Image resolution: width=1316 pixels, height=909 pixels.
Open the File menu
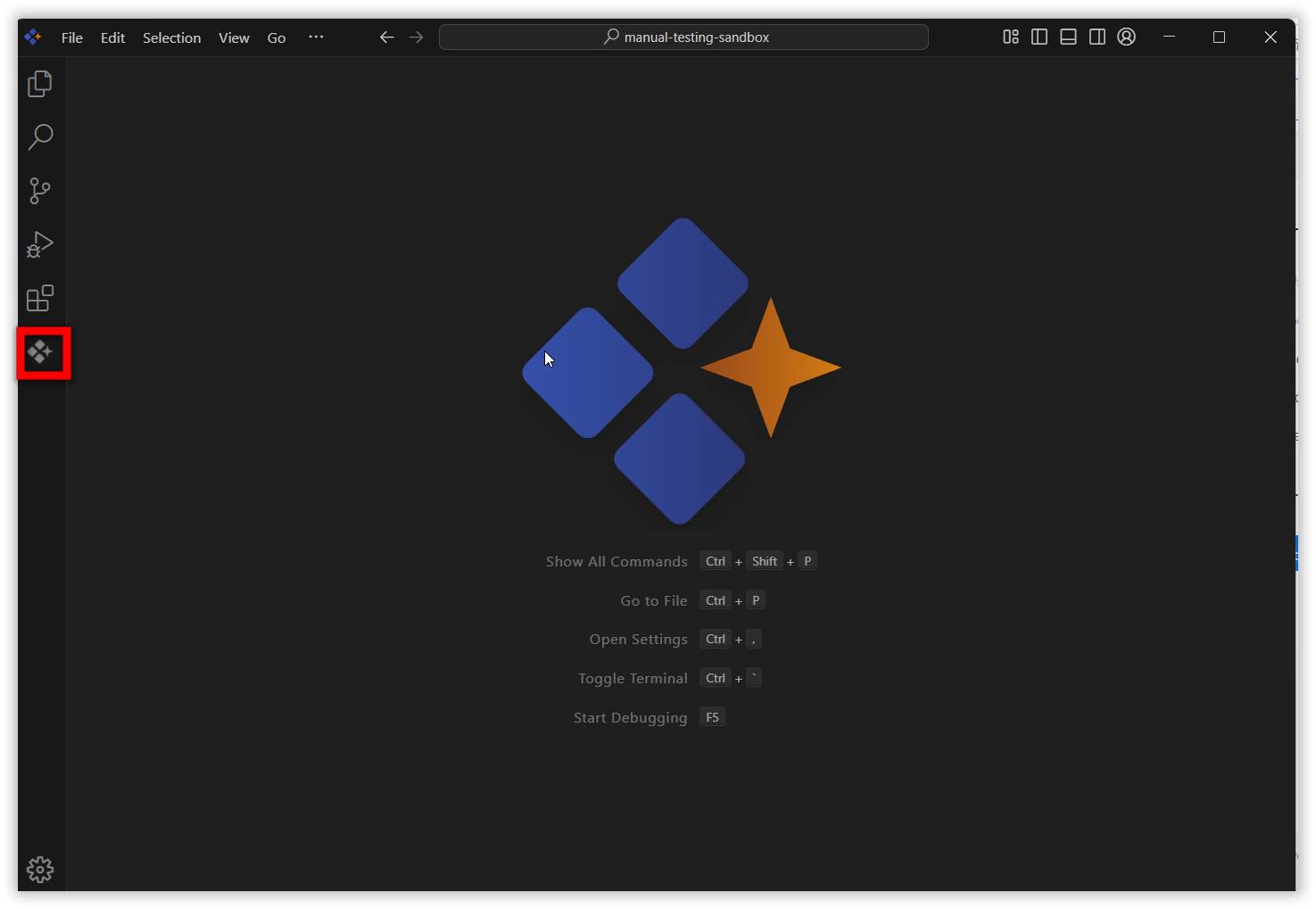[x=72, y=37]
